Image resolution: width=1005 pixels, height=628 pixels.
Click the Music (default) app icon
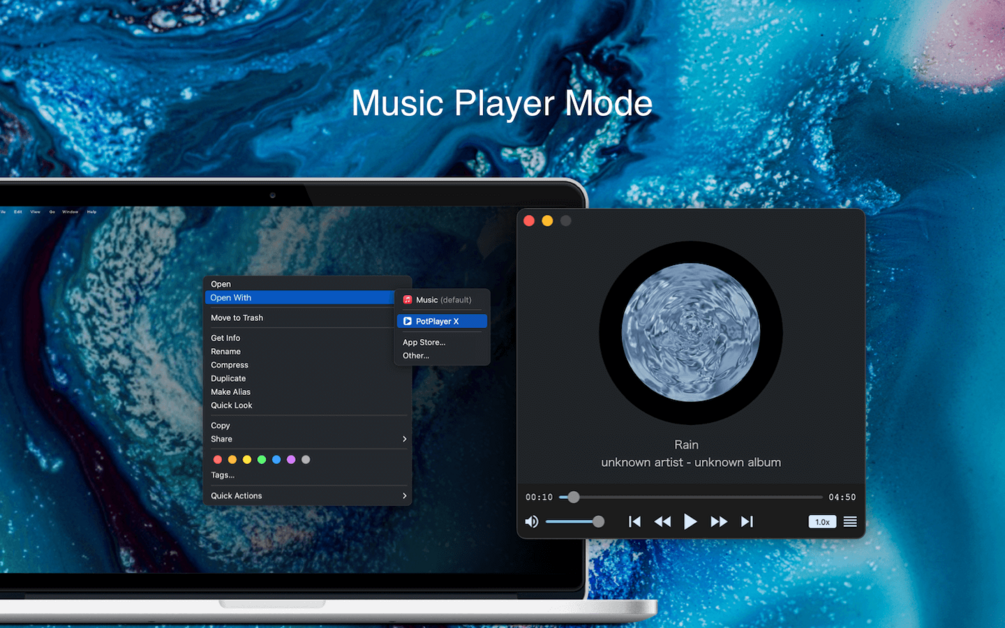click(406, 299)
